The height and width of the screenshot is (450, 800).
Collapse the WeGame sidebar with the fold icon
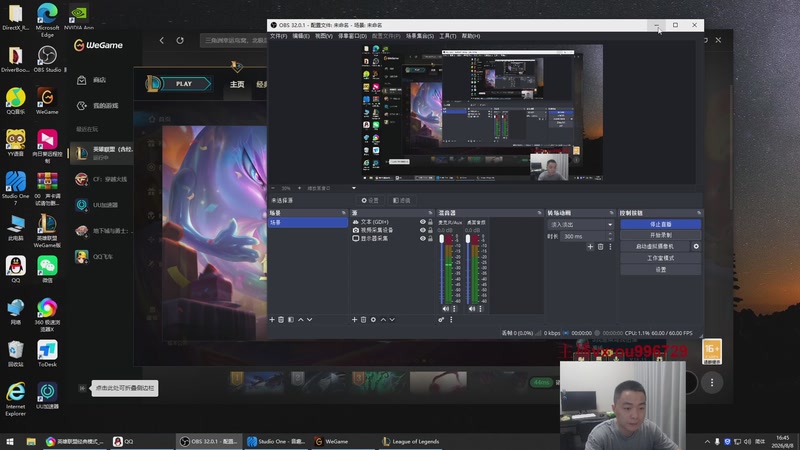point(82,388)
